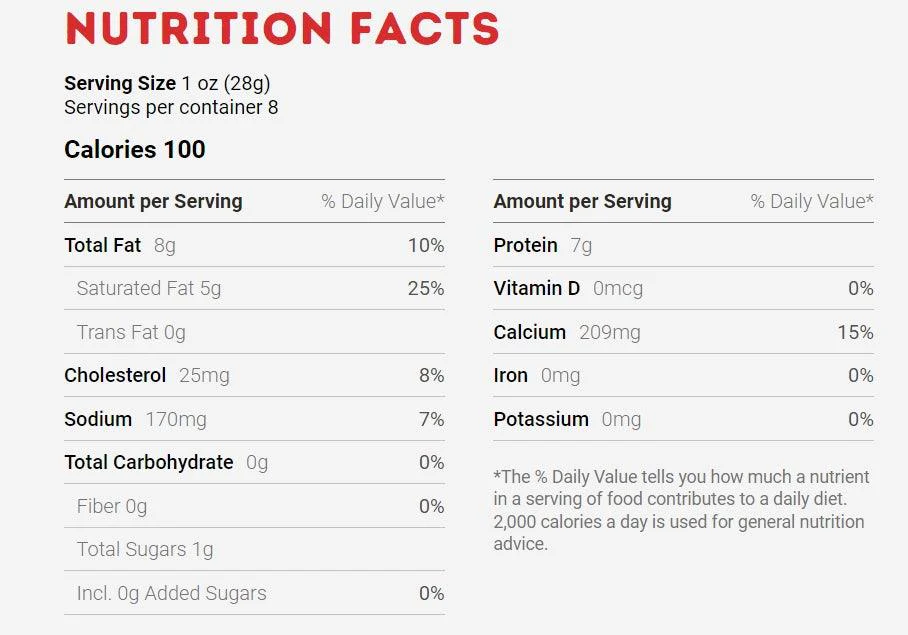908x635 pixels.
Task: Click the Protein 7g row
Action: point(683,245)
